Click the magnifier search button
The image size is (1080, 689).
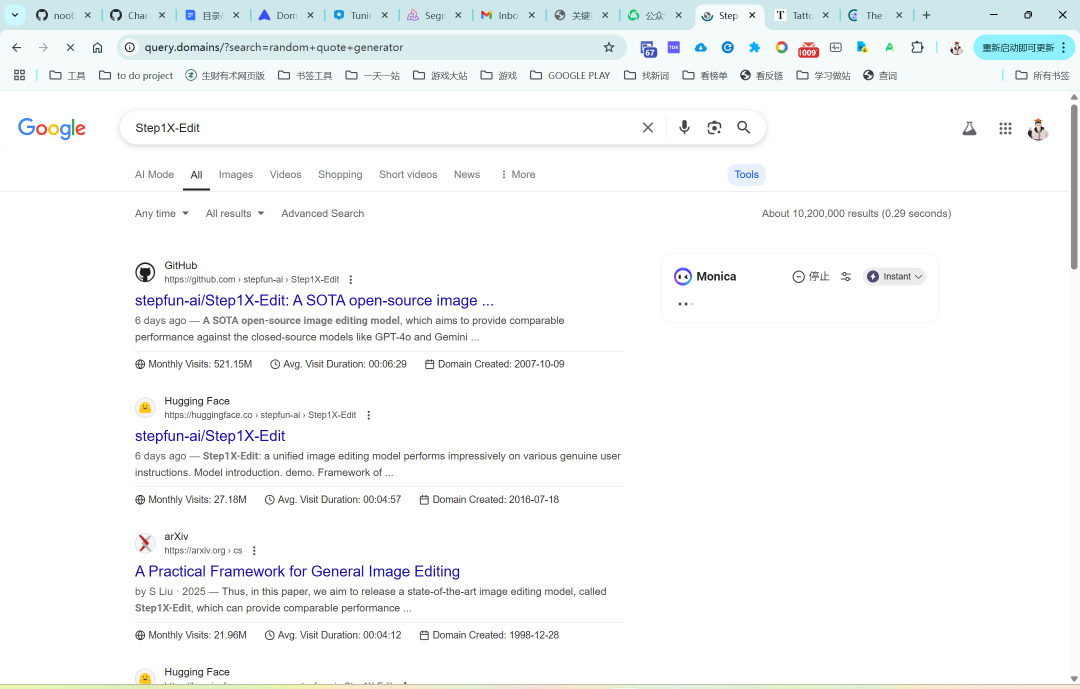[x=744, y=127]
